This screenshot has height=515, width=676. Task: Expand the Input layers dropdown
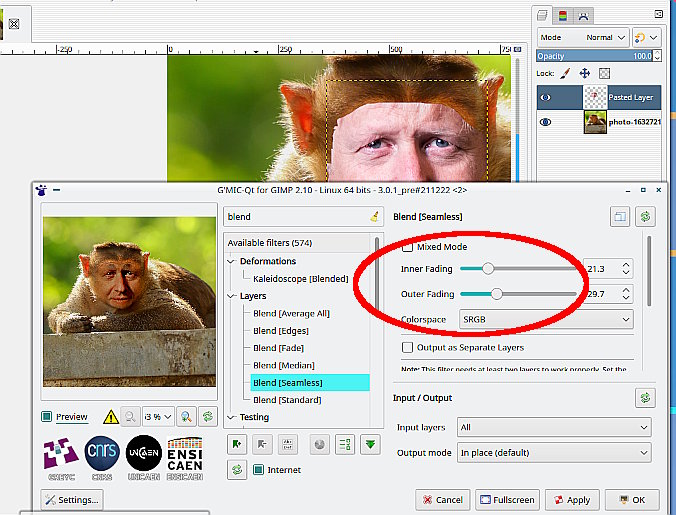553,427
